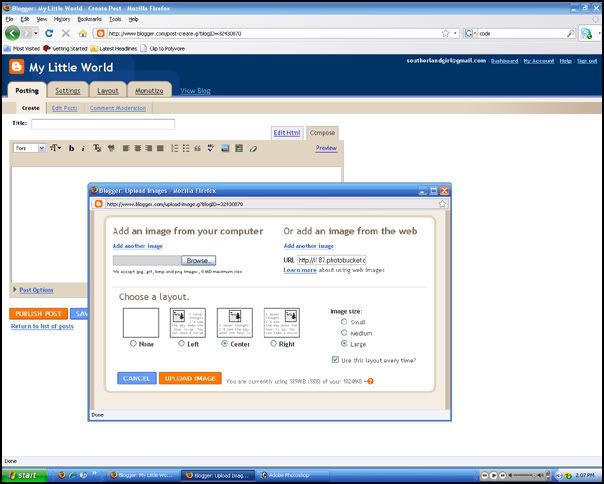
Task: Click the Upload Image button
Action: tap(190, 378)
